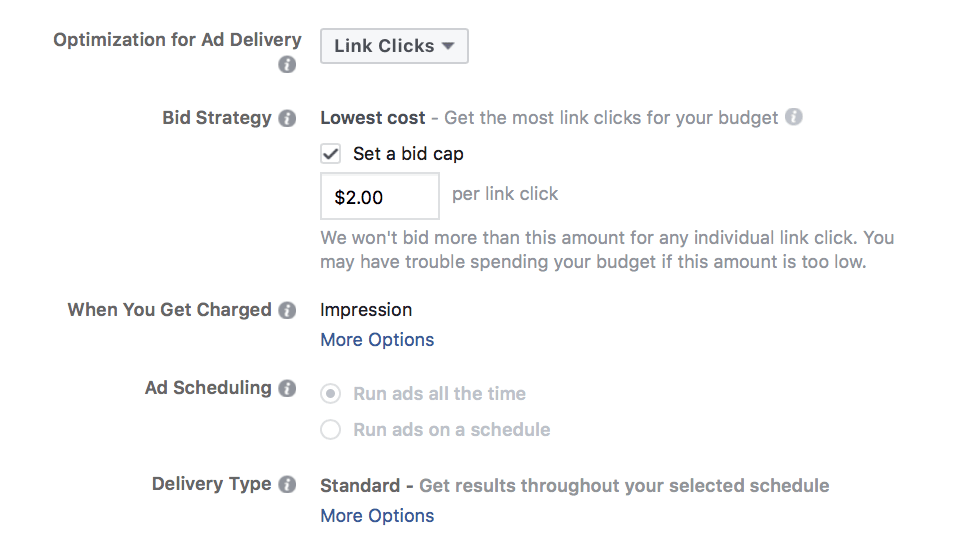
Task: Click the Bid Strategy info icon
Action: pos(287,119)
